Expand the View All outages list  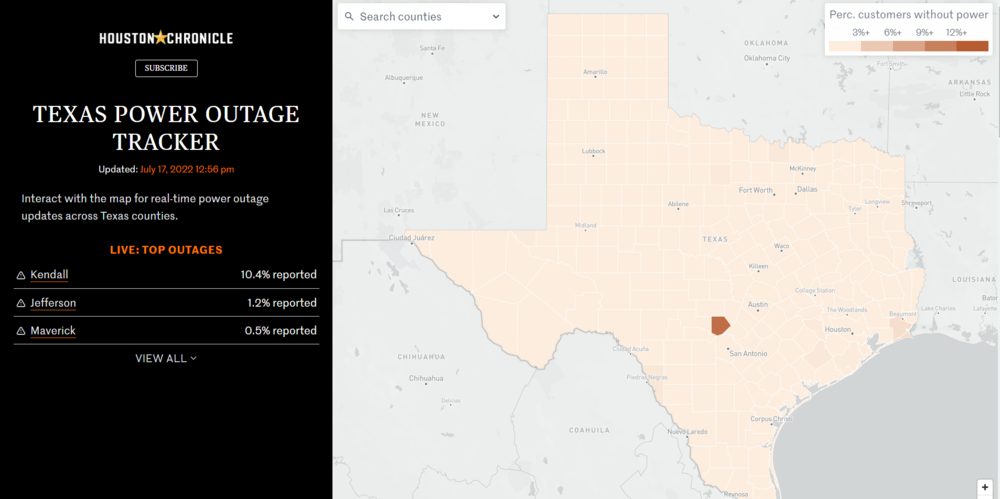166,358
